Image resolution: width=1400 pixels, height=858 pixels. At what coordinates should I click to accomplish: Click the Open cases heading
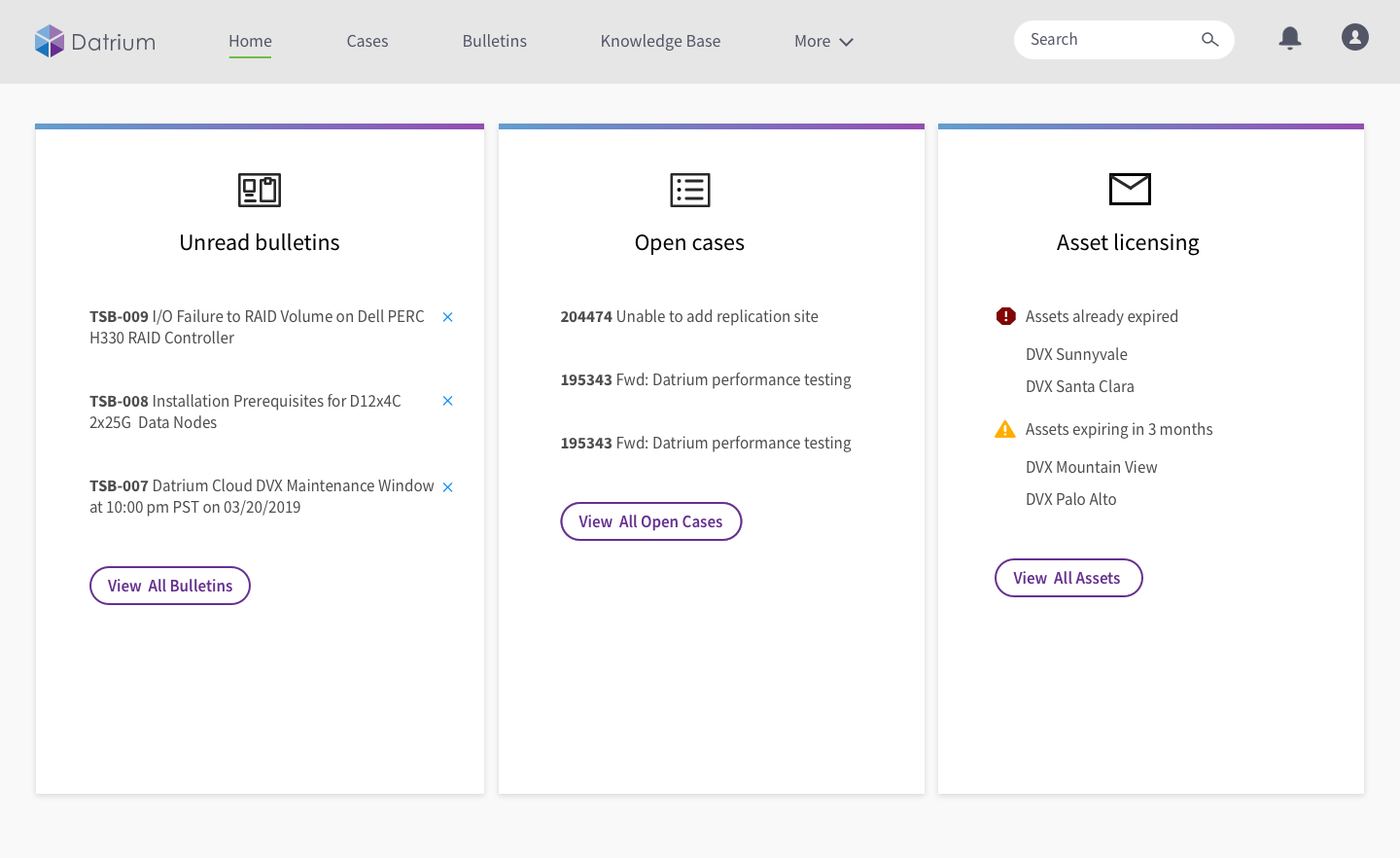pos(689,242)
